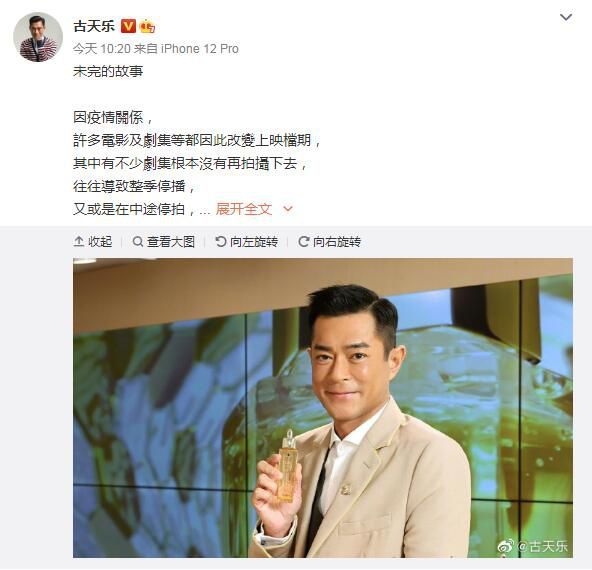This screenshot has width=592, height=570.
Task: Click the counterclockwise rotate icon
Action: pyautogui.click(x=220, y=242)
